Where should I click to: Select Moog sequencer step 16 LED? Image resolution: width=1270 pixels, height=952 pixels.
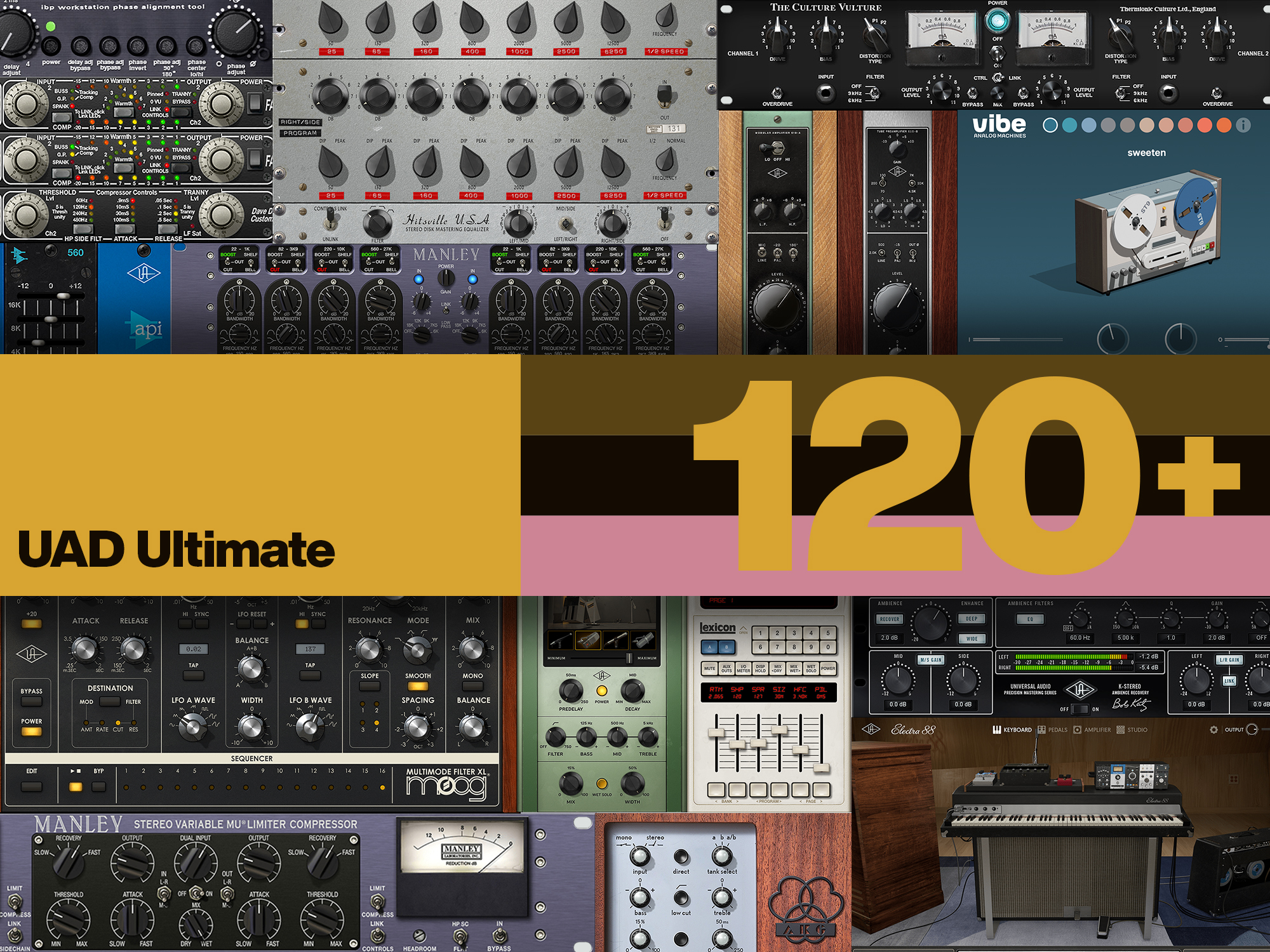point(382,788)
